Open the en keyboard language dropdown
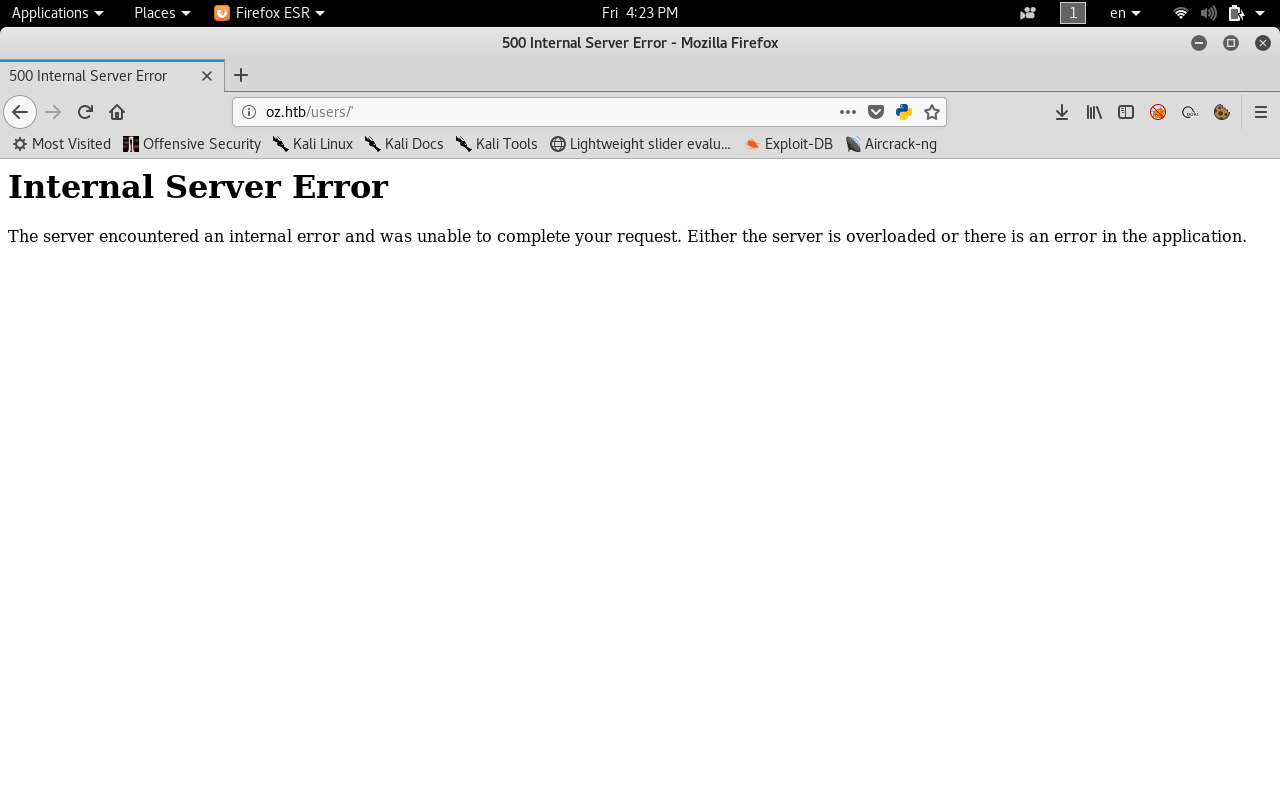1280x800 pixels. click(x=1125, y=13)
